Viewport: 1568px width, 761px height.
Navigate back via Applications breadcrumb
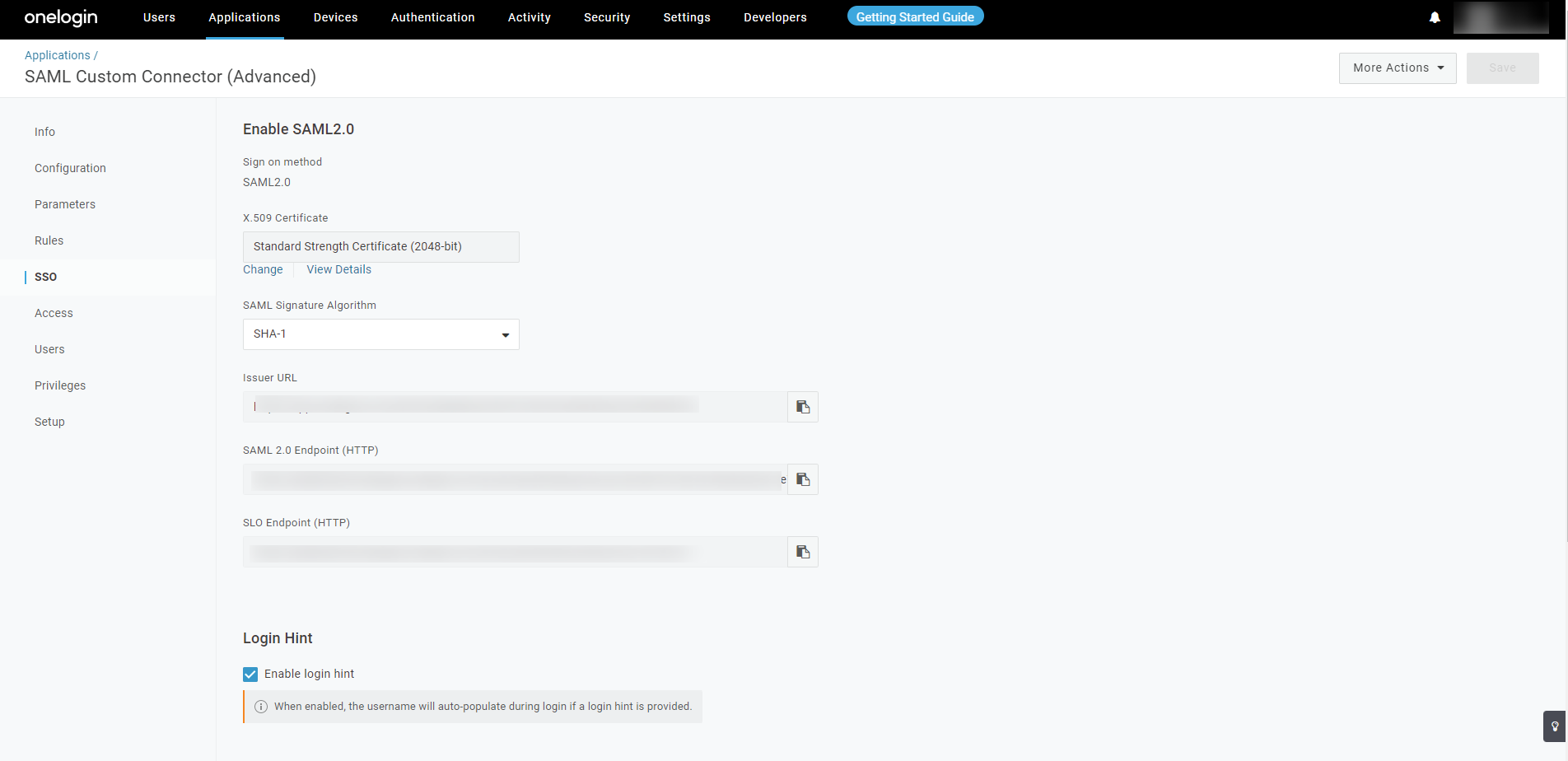pyautogui.click(x=57, y=55)
